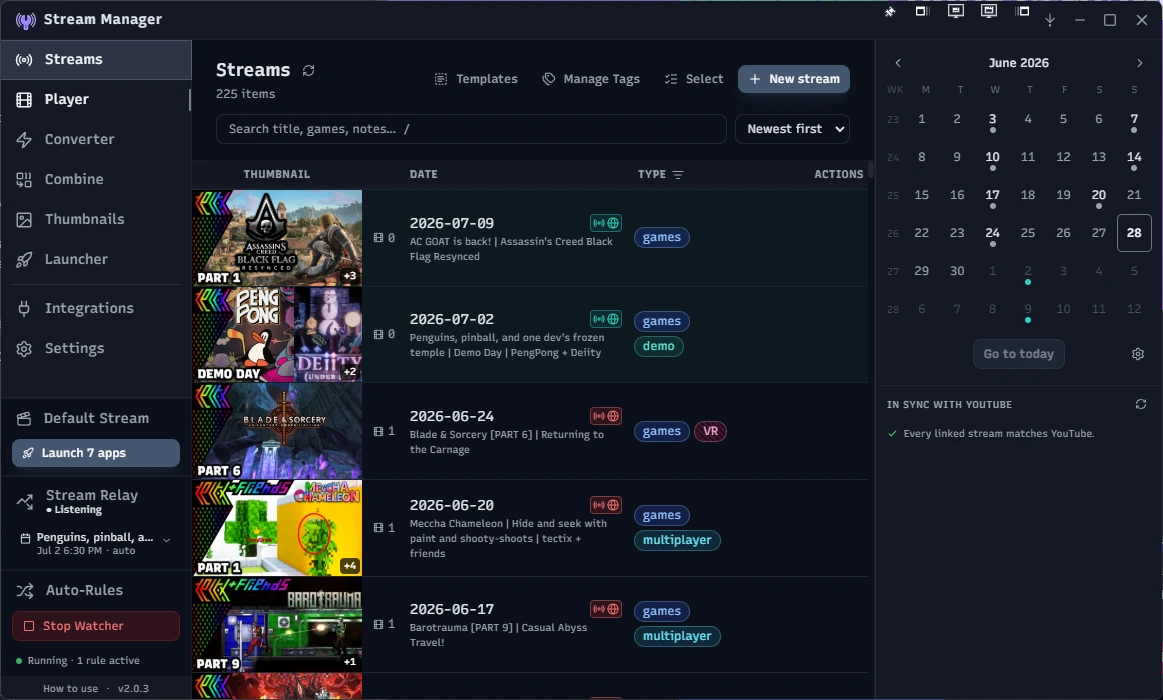1163x700 pixels.
Task: Click the red status icon for 2026-06-24
Action: pyautogui.click(x=605, y=416)
